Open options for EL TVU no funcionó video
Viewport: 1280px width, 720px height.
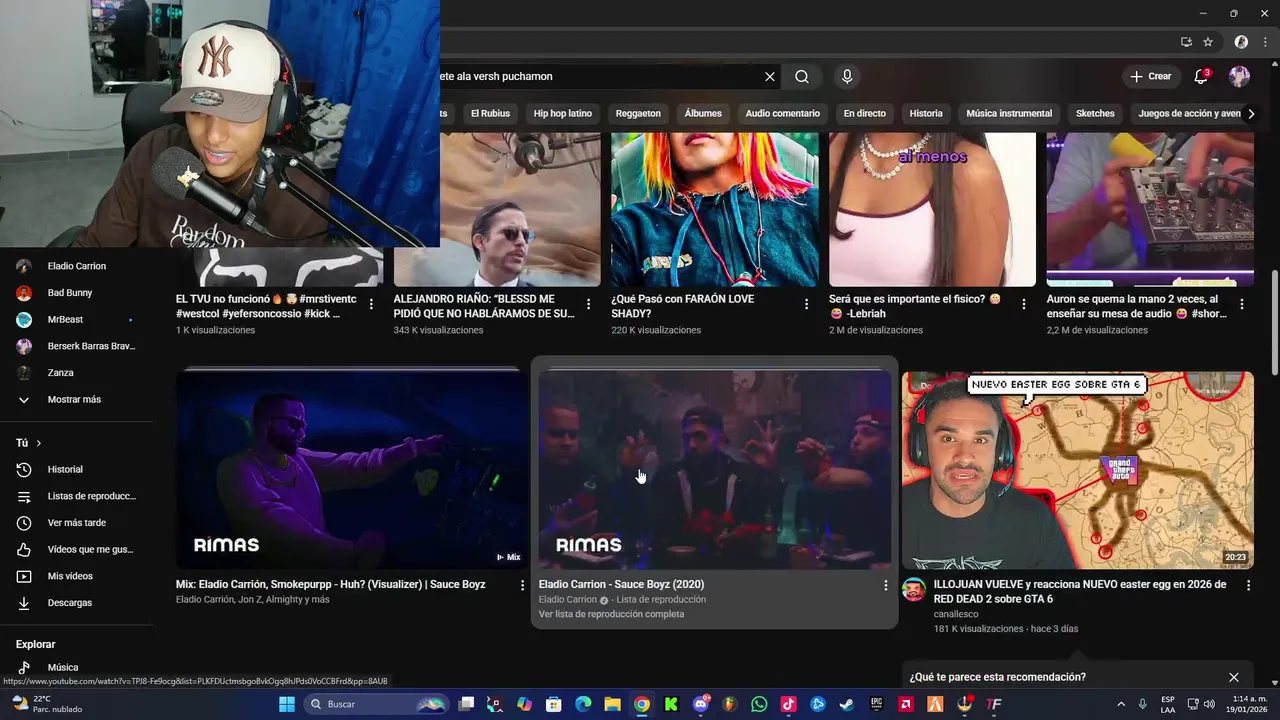pyautogui.click(x=372, y=304)
